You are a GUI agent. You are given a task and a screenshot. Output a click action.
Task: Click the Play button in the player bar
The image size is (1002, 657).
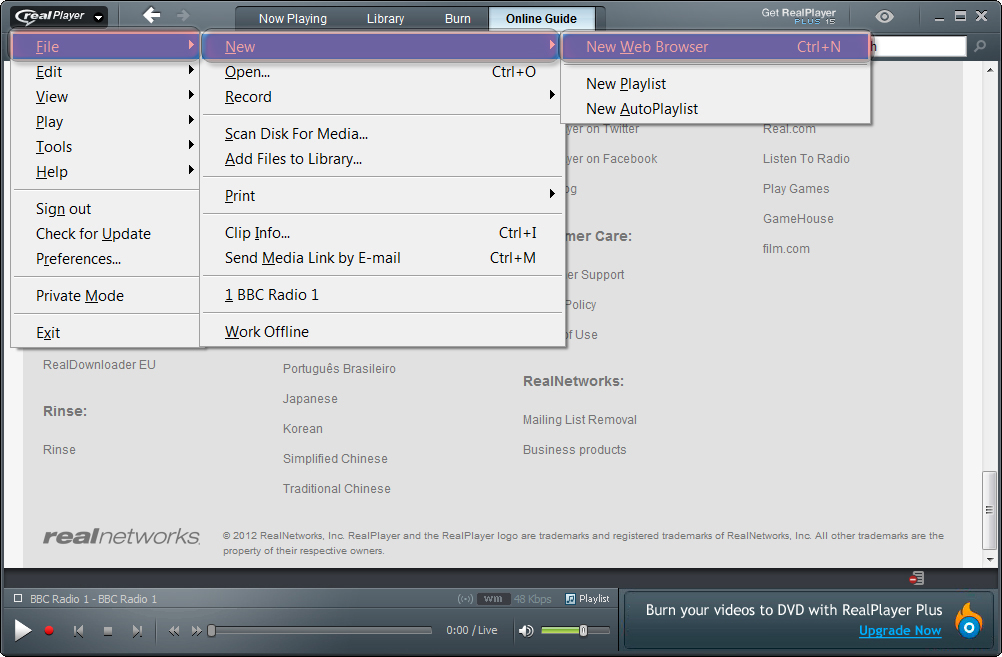22,630
